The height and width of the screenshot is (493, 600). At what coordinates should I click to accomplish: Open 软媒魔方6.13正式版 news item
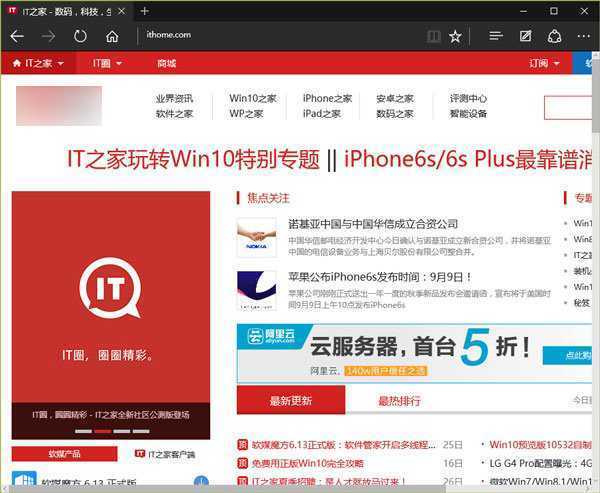coord(343,445)
